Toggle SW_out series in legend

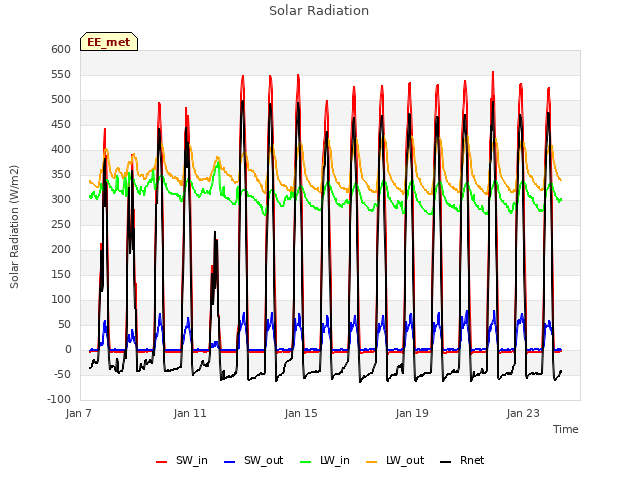[253, 460]
